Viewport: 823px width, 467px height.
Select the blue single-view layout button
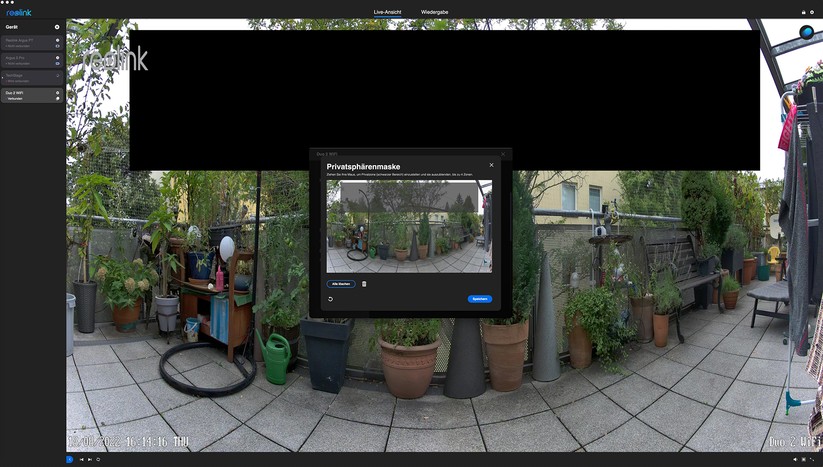(x=70, y=459)
